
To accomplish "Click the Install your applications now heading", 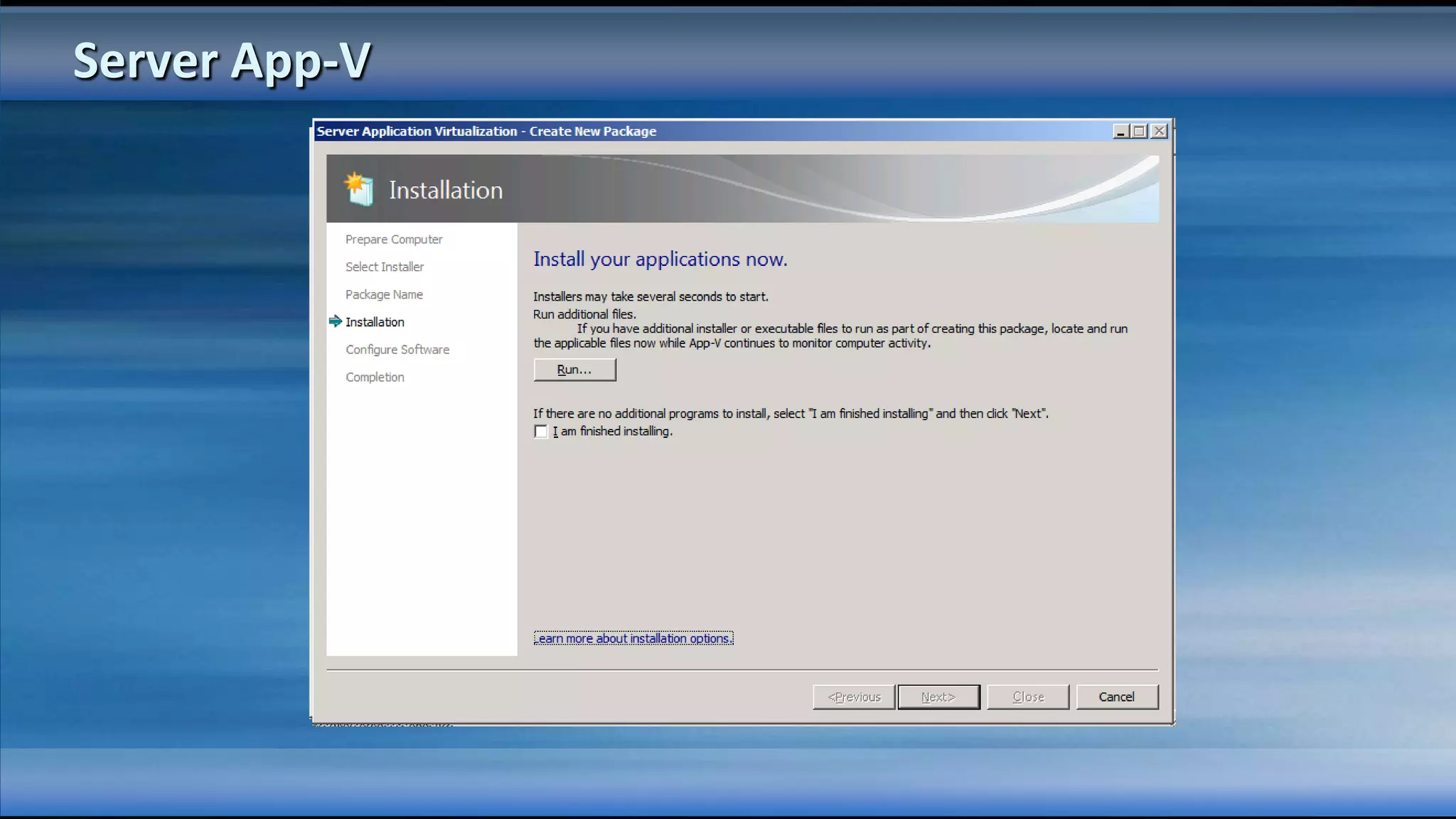I will point(660,259).
